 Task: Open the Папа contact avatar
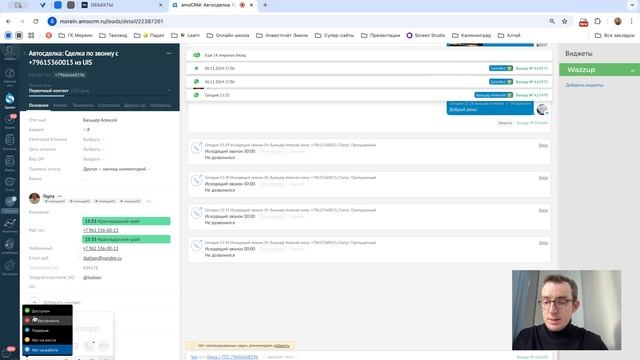click(34, 198)
